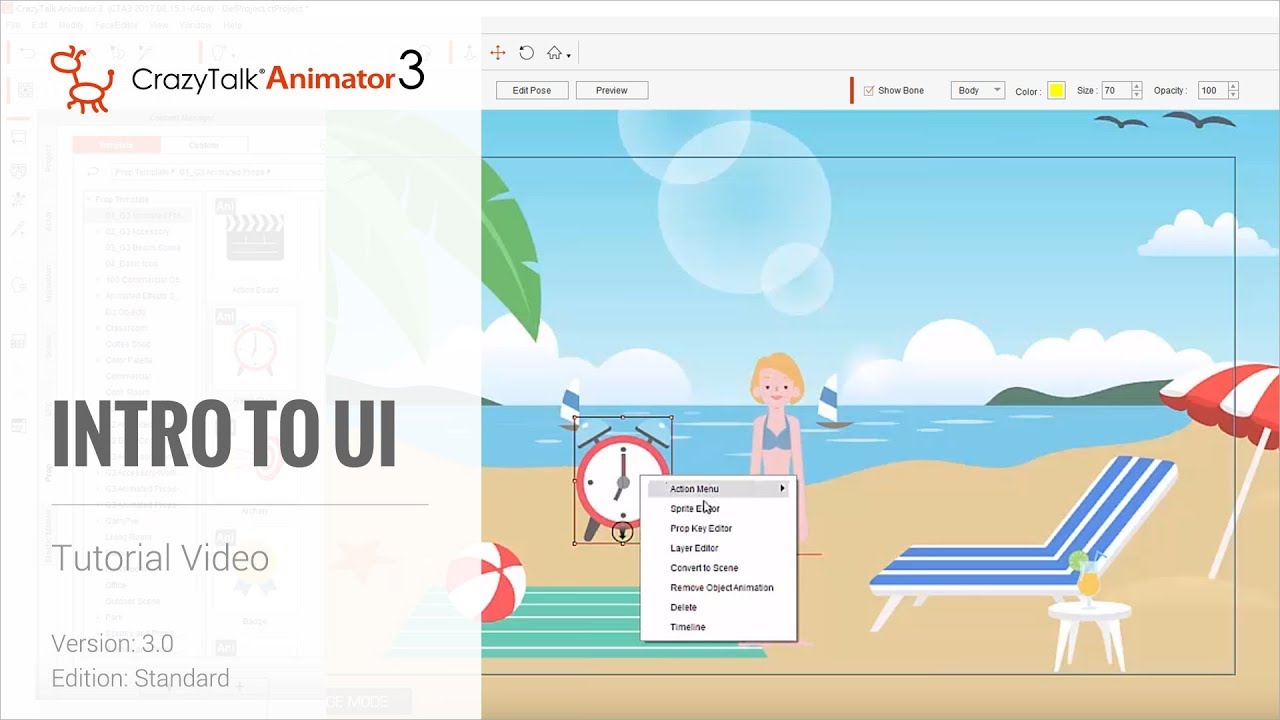
Task: Click the round arrow icon under the clock
Action: click(622, 533)
